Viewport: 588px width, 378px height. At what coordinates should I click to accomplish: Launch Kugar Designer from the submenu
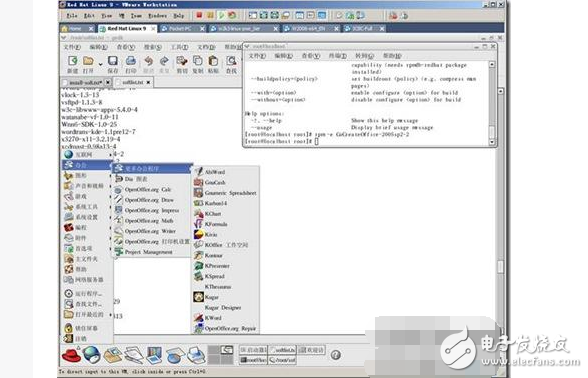225,308
